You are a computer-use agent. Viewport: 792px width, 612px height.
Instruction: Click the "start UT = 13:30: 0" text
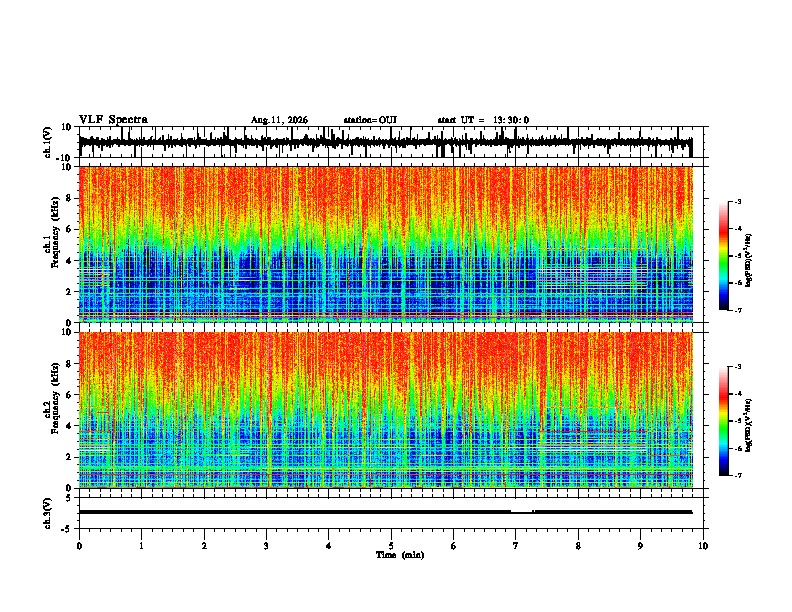pyautogui.click(x=483, y=120)
